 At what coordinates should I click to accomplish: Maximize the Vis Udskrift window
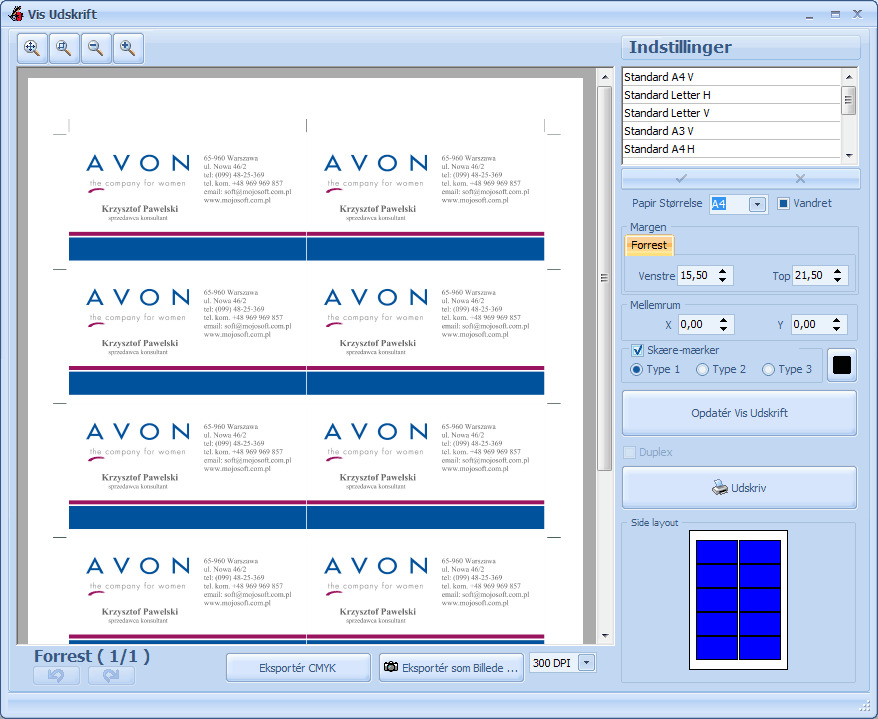tap(835, 15)
